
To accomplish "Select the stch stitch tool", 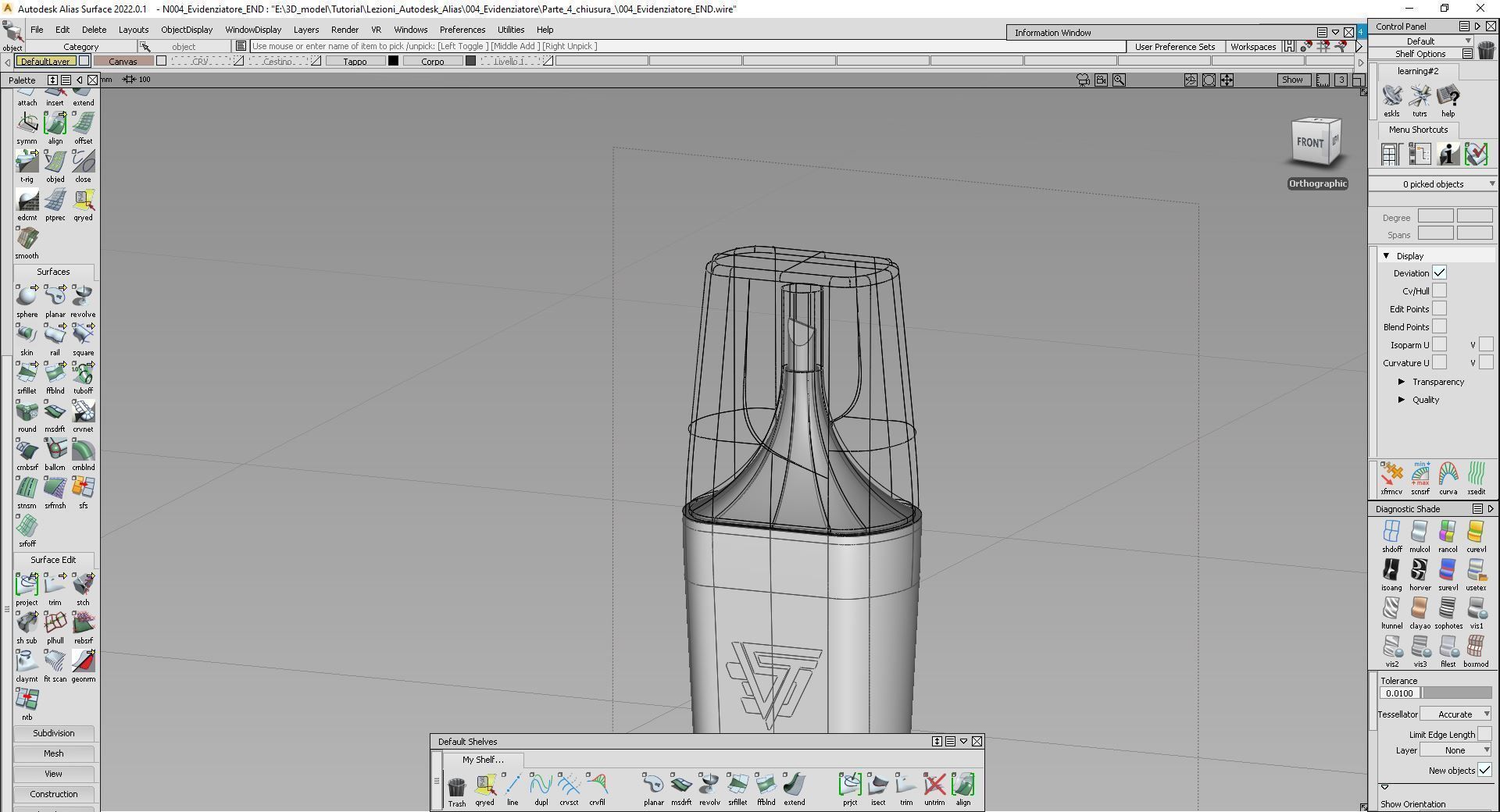I will point(83,584).
